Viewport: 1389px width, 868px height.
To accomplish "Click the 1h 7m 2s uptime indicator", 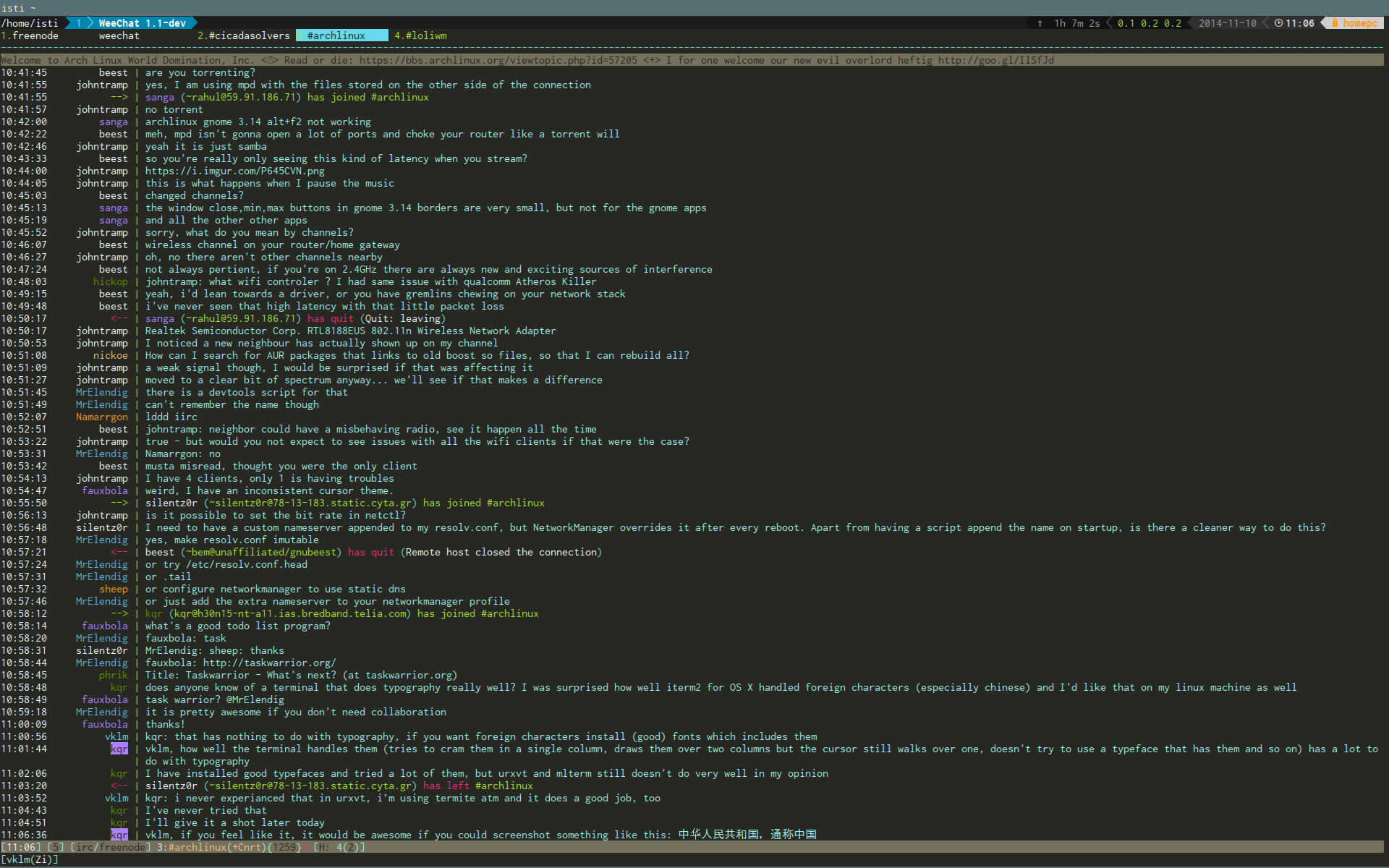I will [x=1077, y=23].
